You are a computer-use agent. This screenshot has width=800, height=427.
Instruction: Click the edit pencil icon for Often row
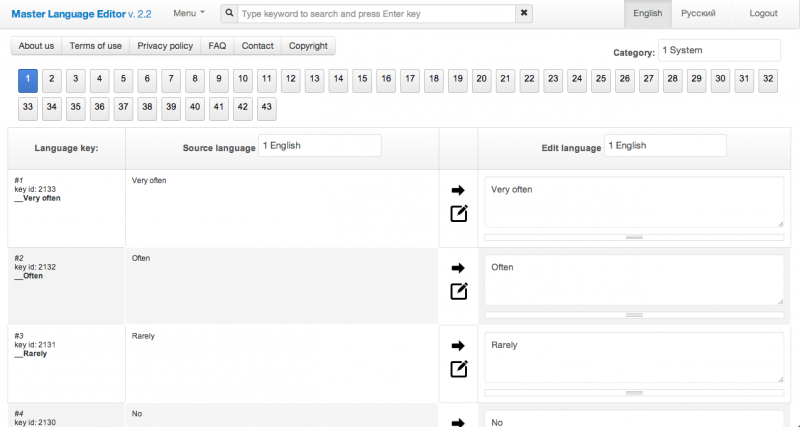point(459,291)
